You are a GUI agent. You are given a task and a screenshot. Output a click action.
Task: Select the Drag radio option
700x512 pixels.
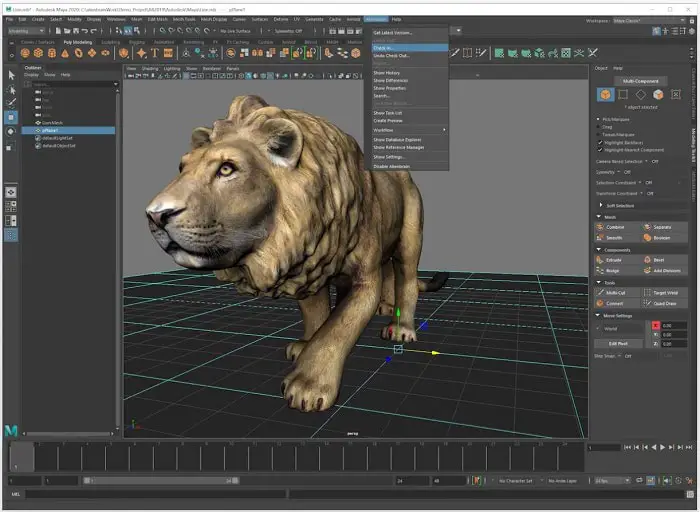tap(598, 127)
